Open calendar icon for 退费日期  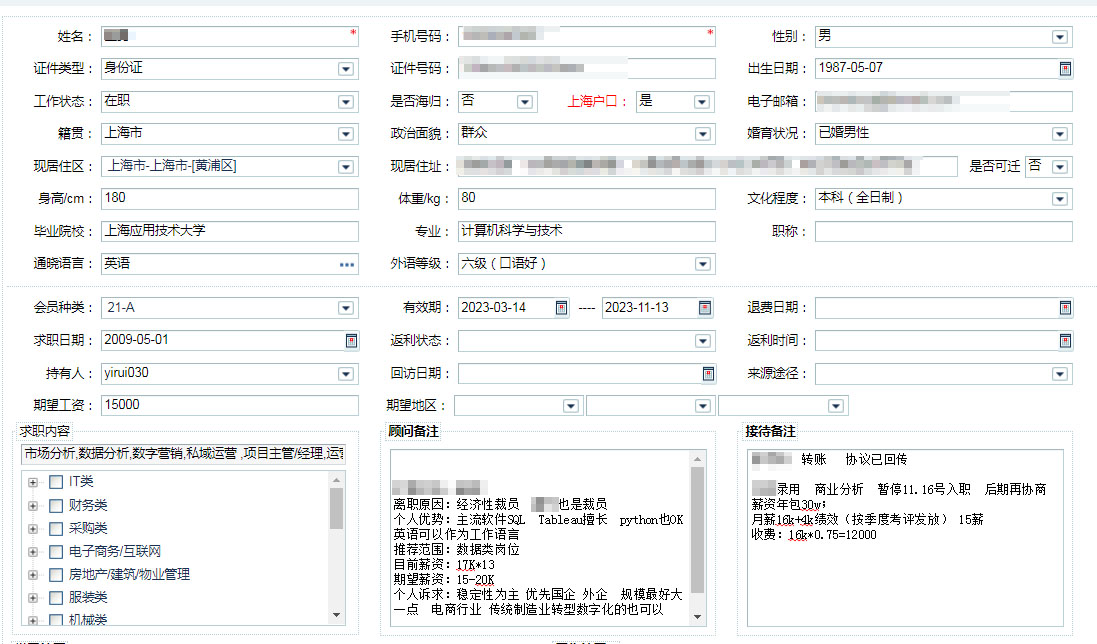1065,308
